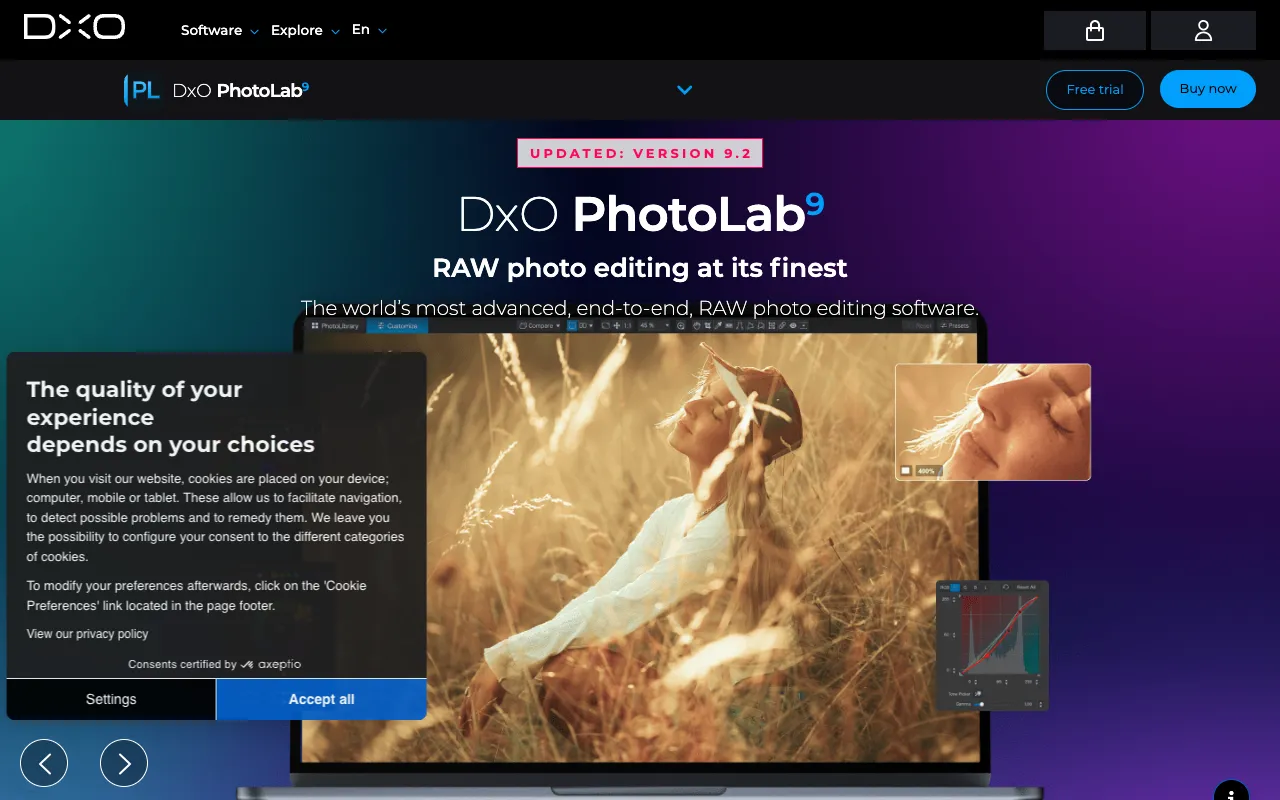Open the Explore menu in the top bar

click(x=296, y=30)
